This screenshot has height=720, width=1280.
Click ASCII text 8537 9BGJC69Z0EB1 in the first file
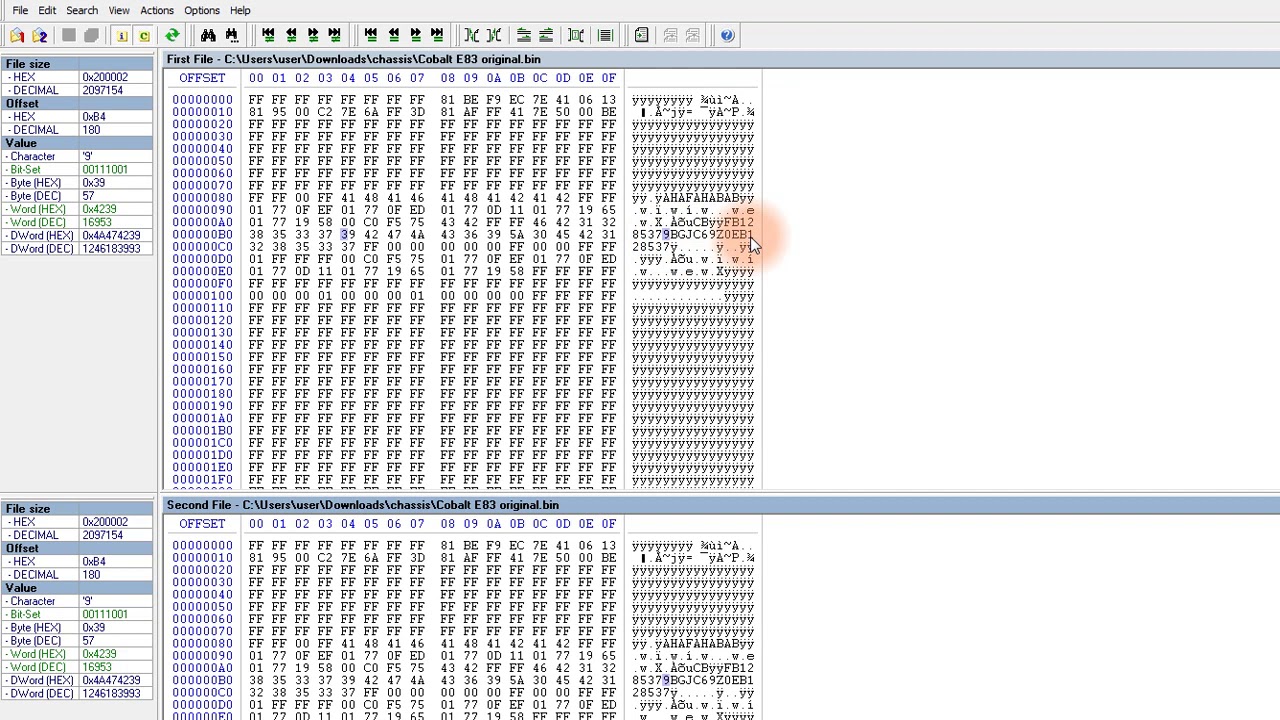coord(693,235)
